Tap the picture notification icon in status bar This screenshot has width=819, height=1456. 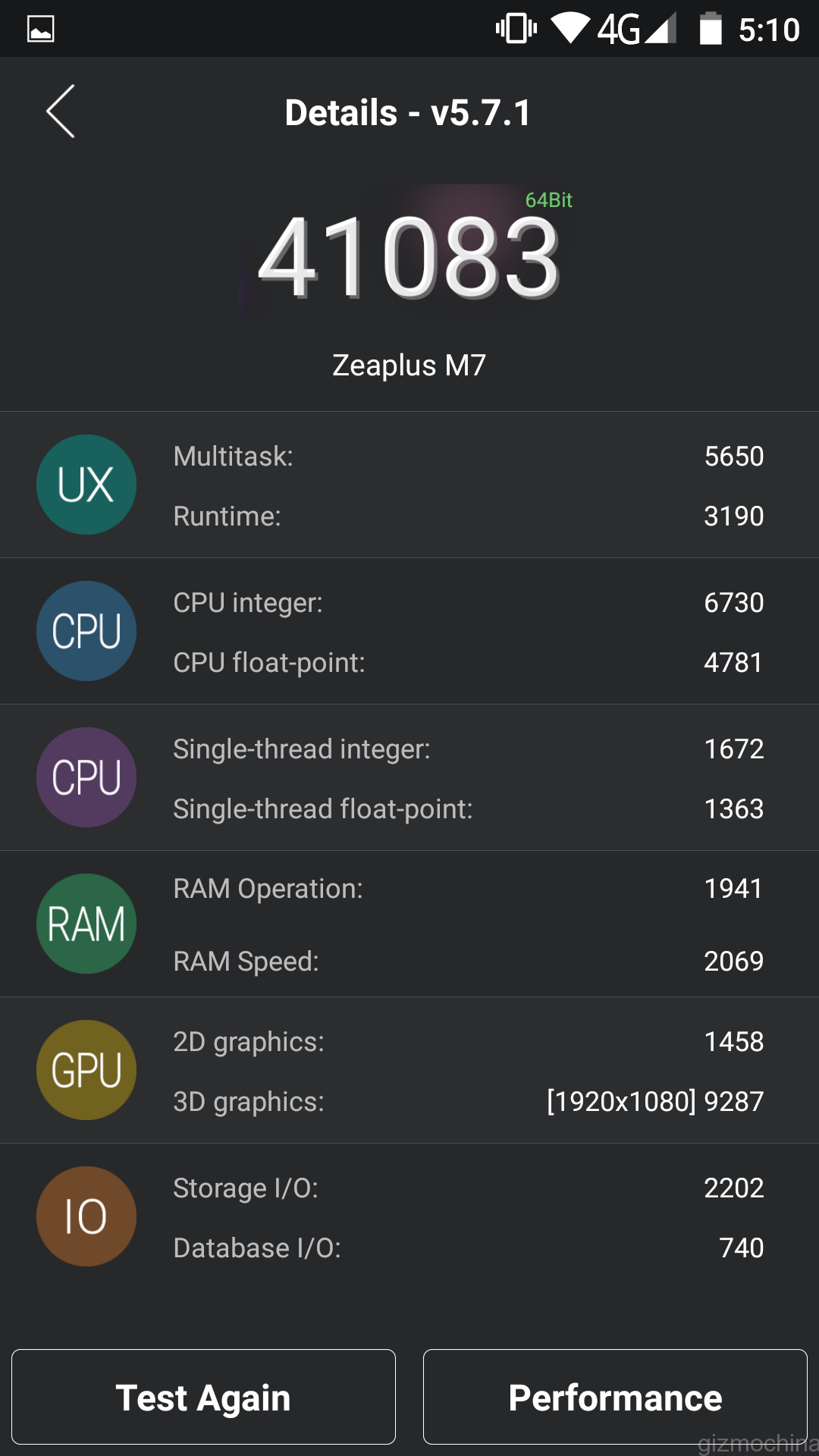40,29
